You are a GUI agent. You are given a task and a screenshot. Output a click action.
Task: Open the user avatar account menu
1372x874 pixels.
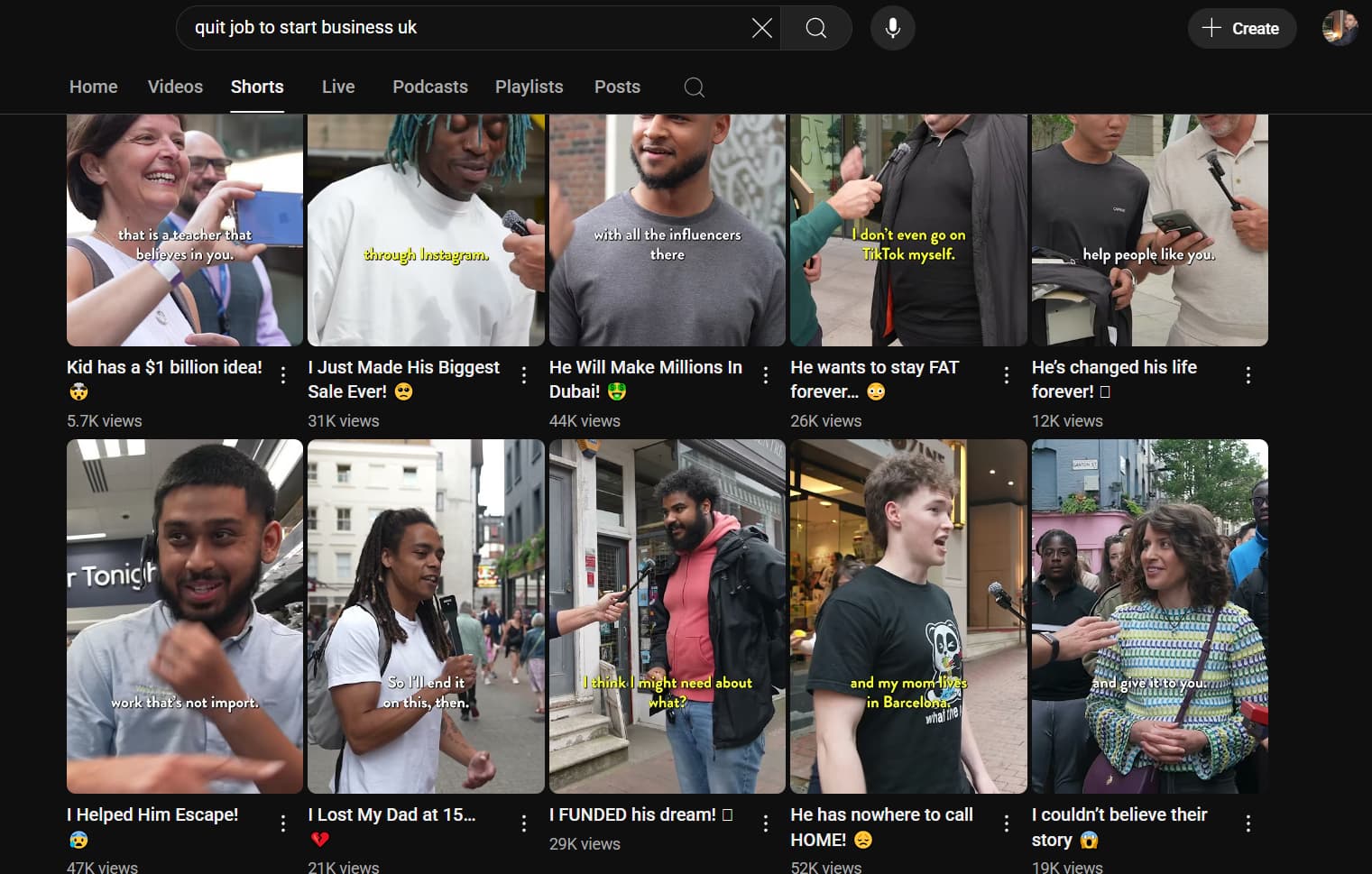click(1340, 28)
